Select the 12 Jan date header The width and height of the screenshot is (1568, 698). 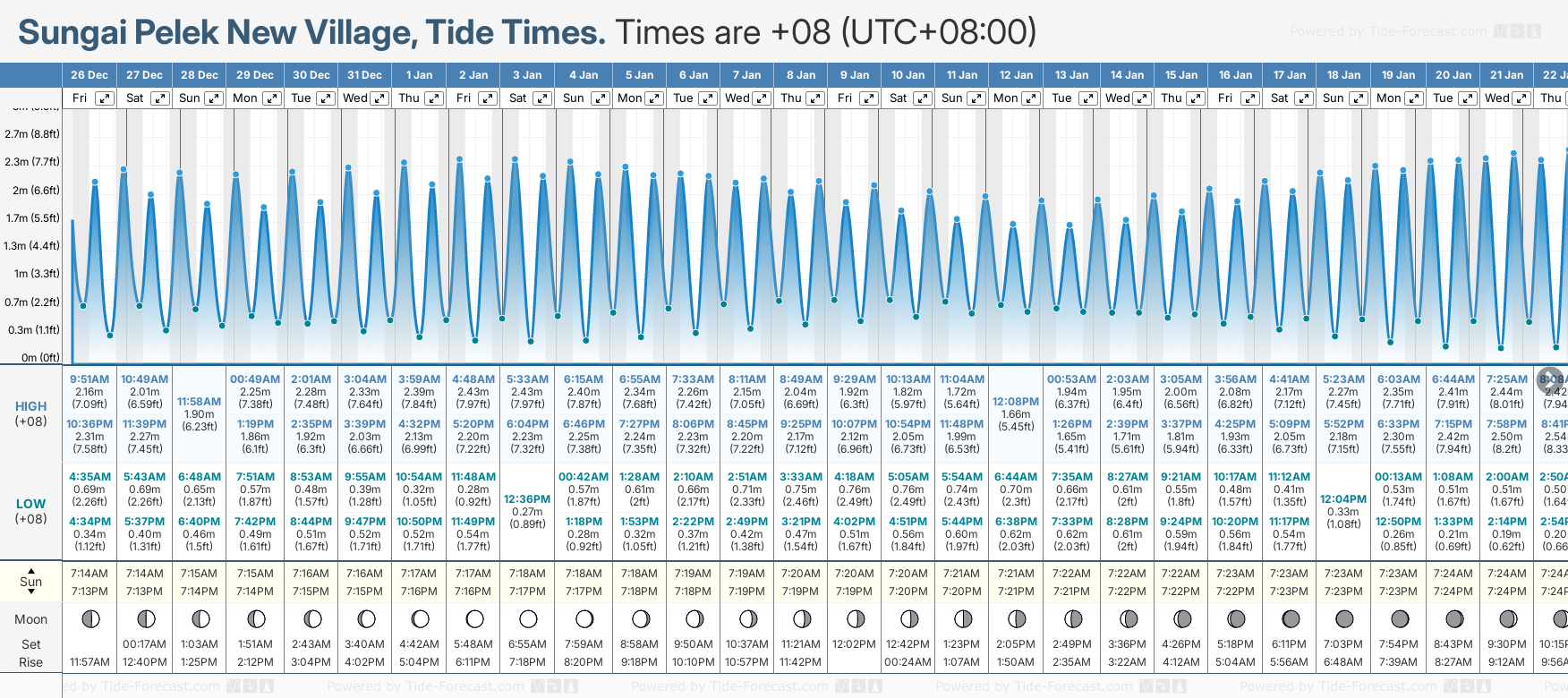[x=1016, y=75]
